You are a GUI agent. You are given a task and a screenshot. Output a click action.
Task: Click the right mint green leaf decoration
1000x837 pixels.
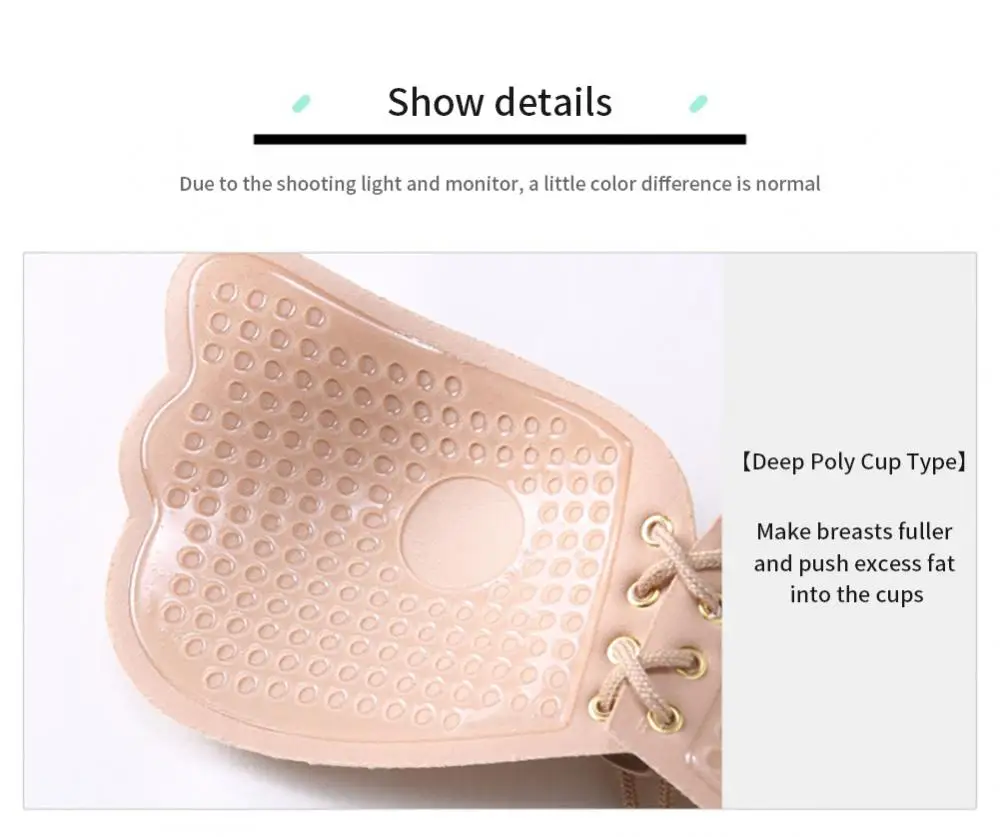click(698, 103)
